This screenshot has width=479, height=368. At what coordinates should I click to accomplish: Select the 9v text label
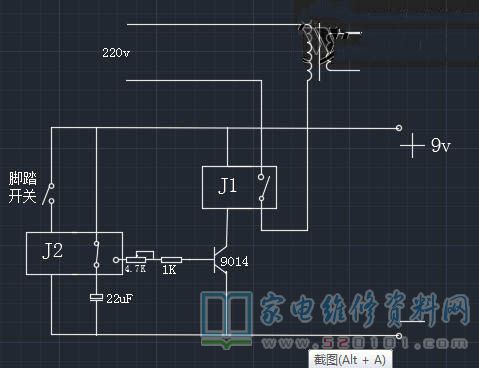pyautogui.click(x=441, y=145)
